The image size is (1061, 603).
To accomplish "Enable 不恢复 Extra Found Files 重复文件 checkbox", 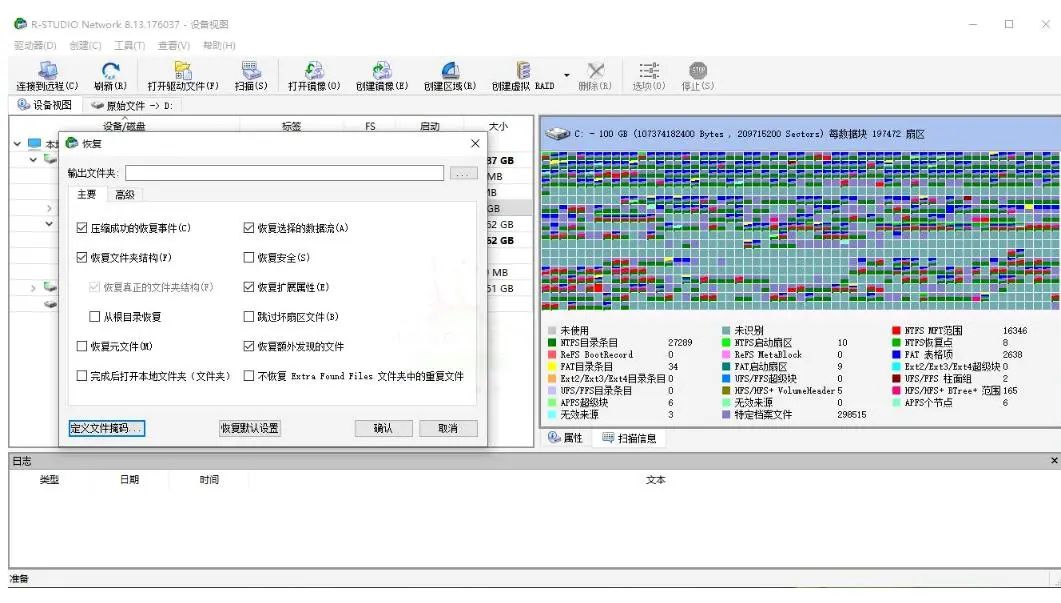I will pos(248,376).
